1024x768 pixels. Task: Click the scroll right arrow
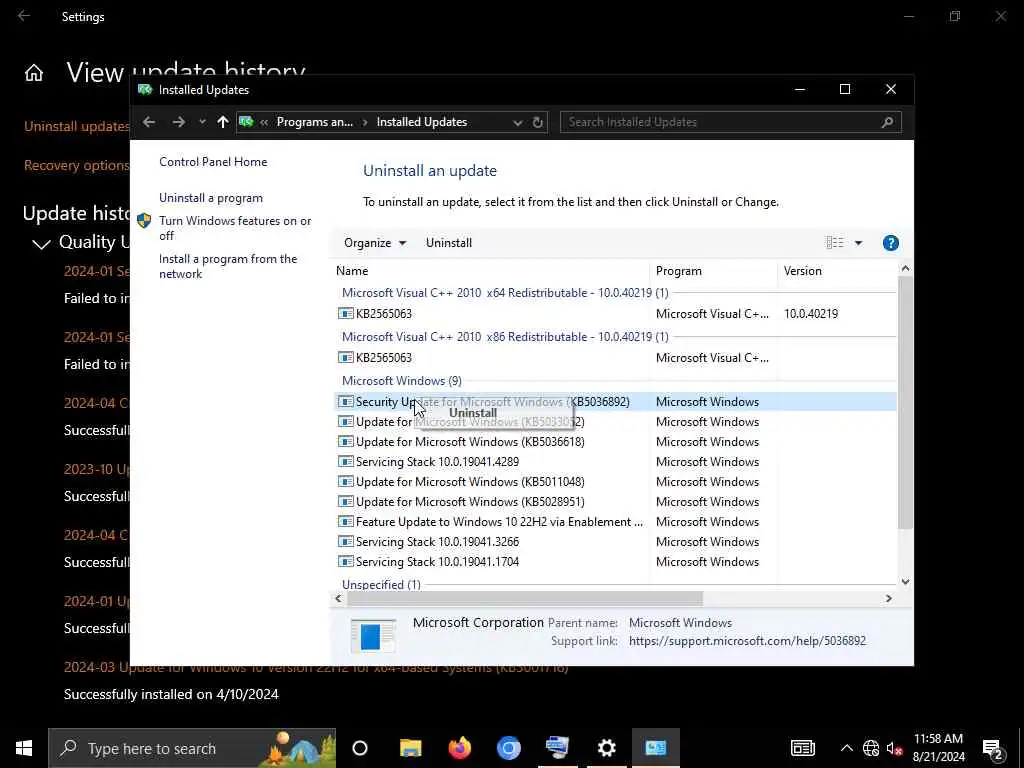coord(888,599)
